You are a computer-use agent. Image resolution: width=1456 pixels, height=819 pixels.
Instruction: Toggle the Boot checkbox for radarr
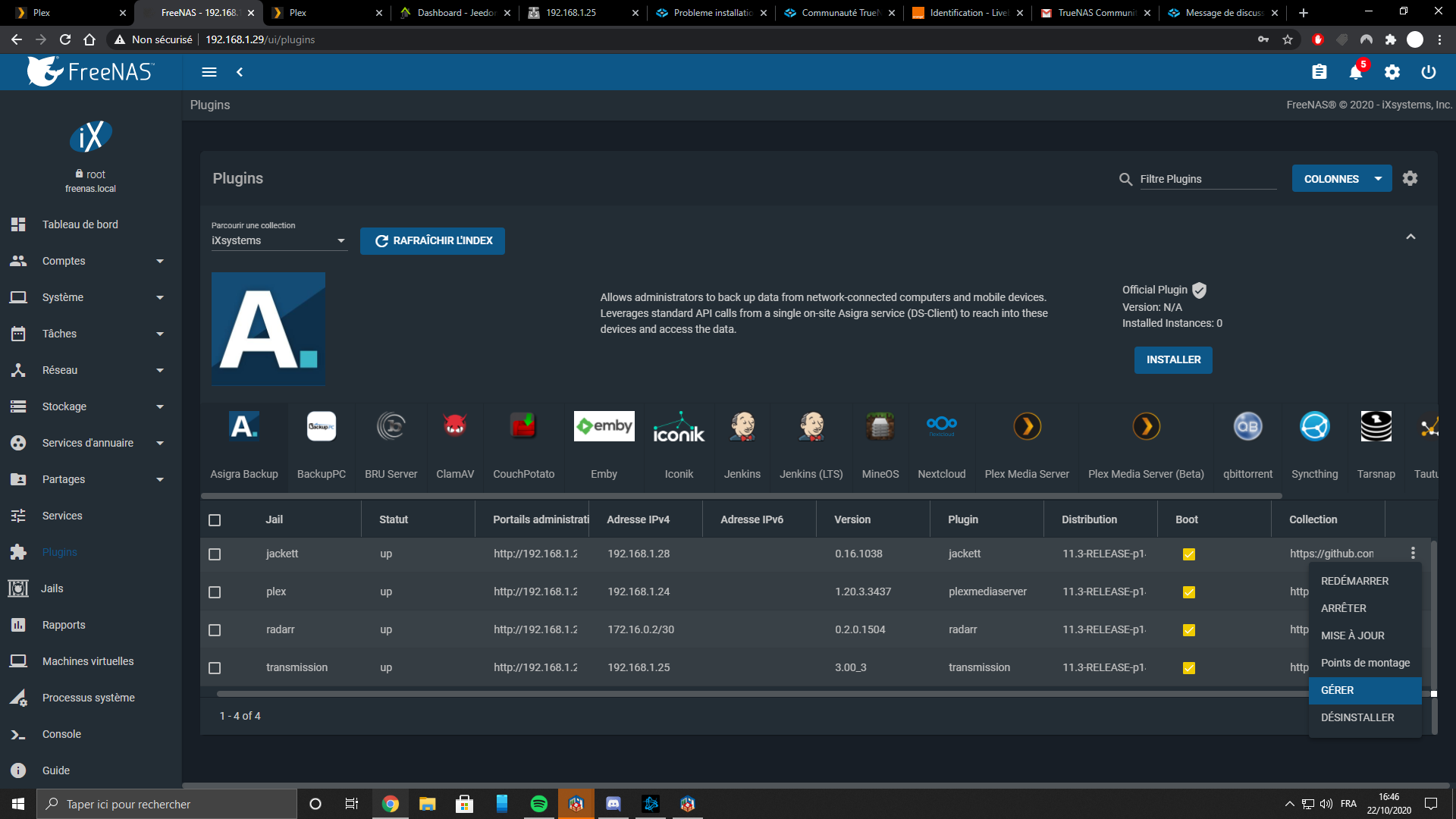click(1188, 630)
